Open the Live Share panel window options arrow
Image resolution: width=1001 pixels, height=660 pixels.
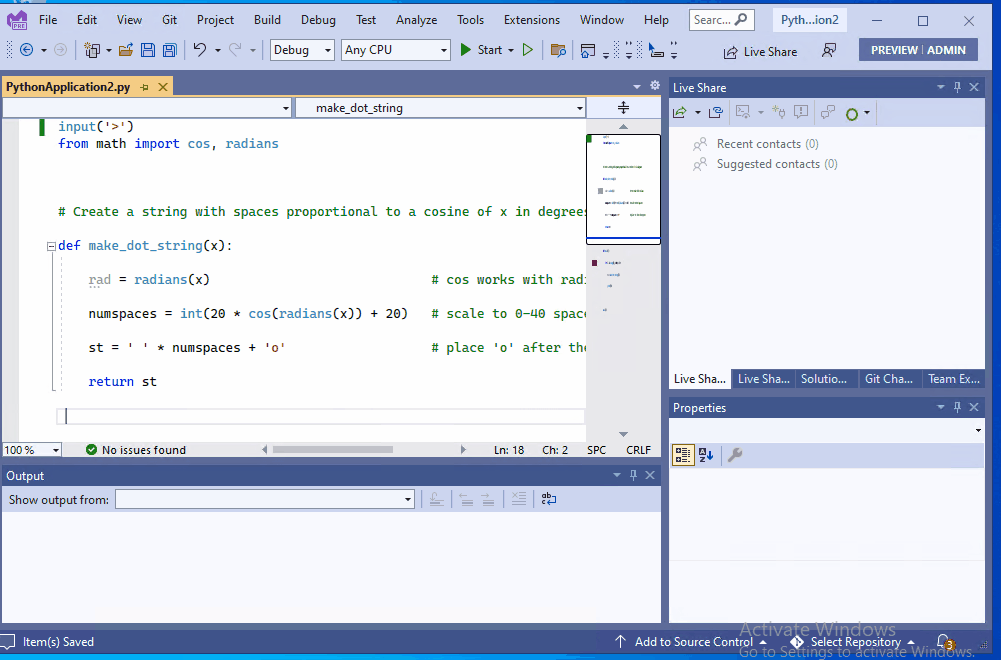[x=940, y=87]
